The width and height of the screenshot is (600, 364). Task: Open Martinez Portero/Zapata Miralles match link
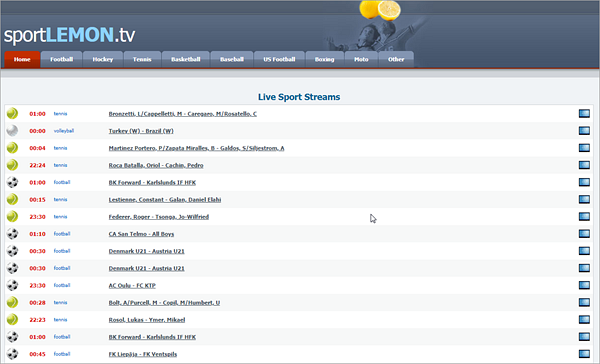pos(196,148)
